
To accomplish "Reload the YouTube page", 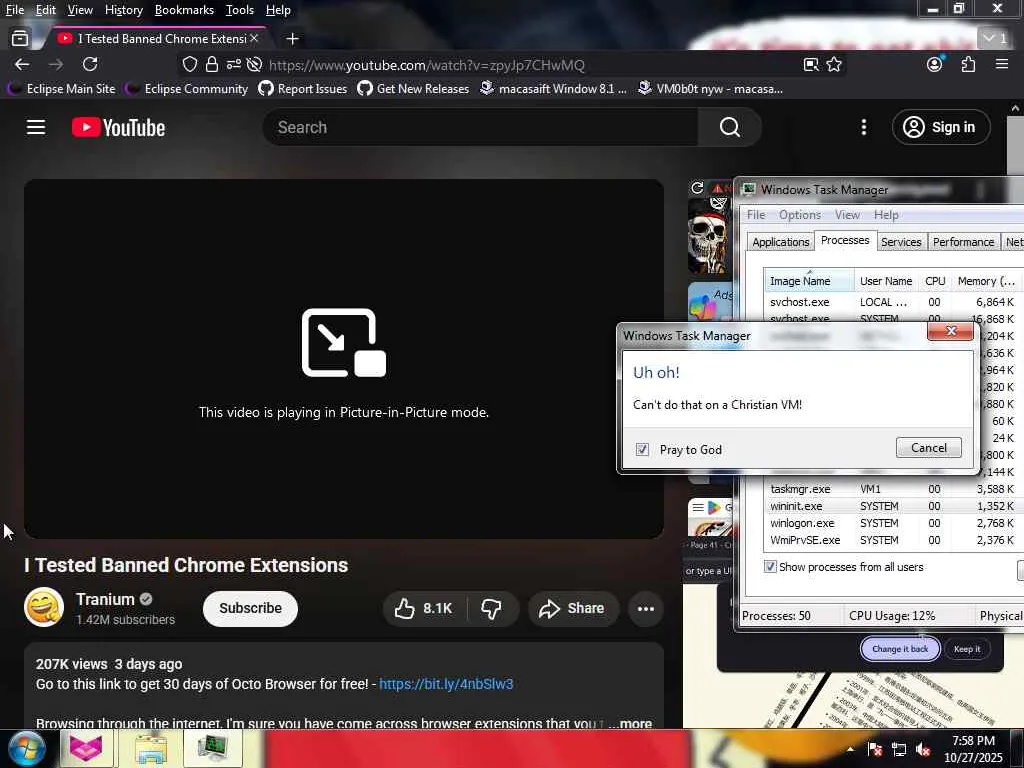I will coord(90,64).
